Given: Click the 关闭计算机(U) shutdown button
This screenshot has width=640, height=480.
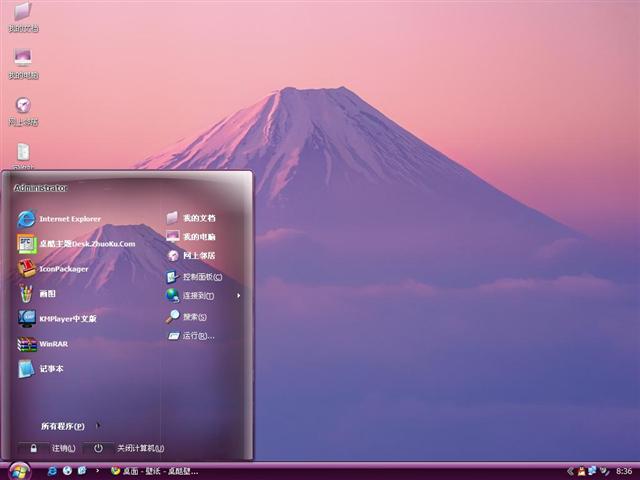Looking at the screenshot, I should click(124, 448).
